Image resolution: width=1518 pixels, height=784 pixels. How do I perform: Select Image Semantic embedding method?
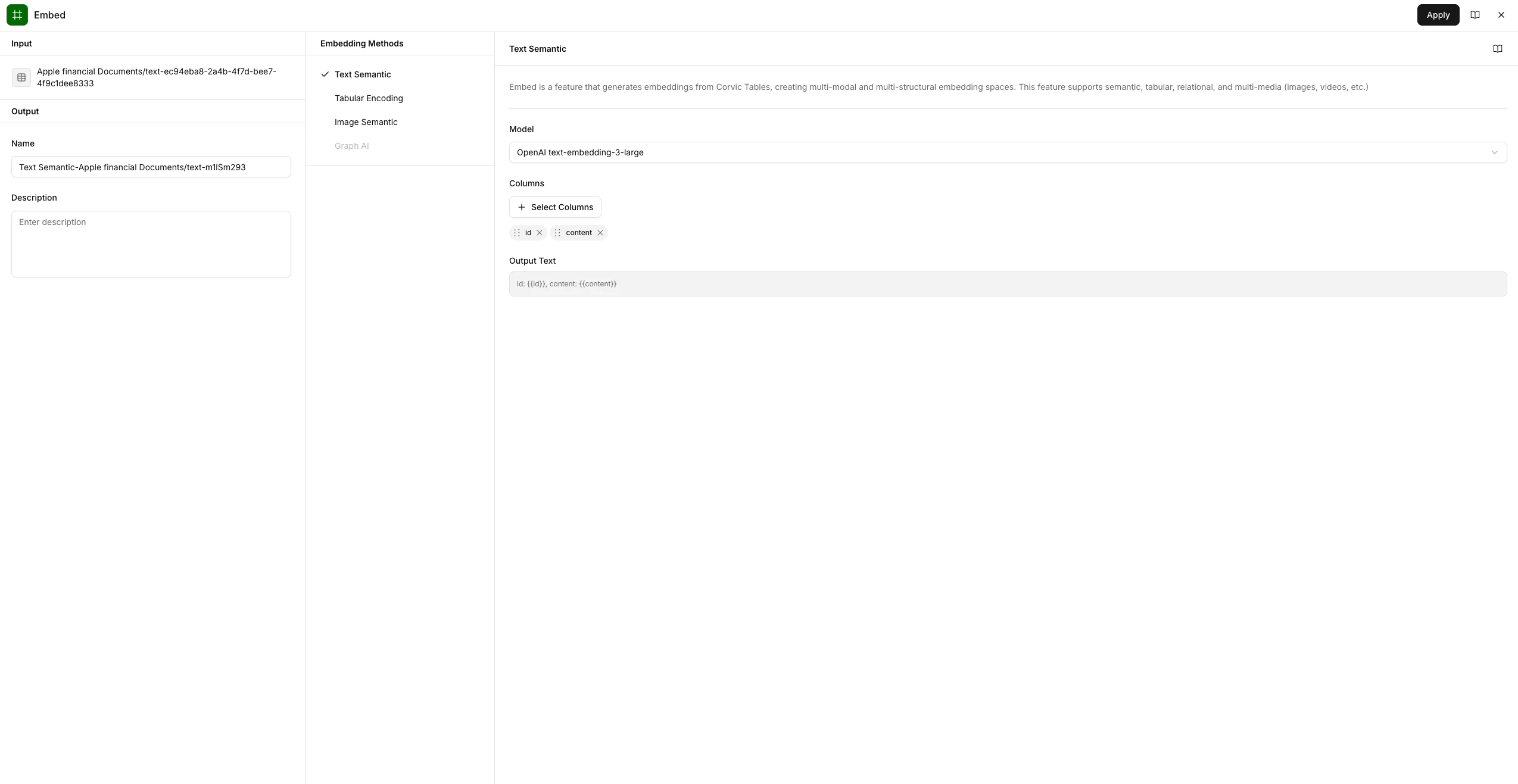pos(366,122)
